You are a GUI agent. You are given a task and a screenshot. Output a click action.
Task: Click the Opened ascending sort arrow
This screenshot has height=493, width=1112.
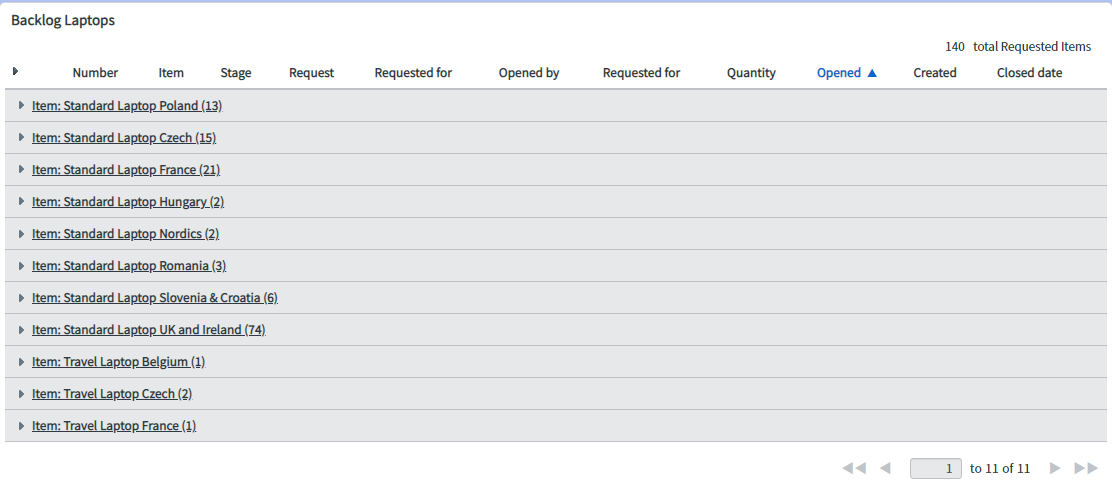coord(872,73)
